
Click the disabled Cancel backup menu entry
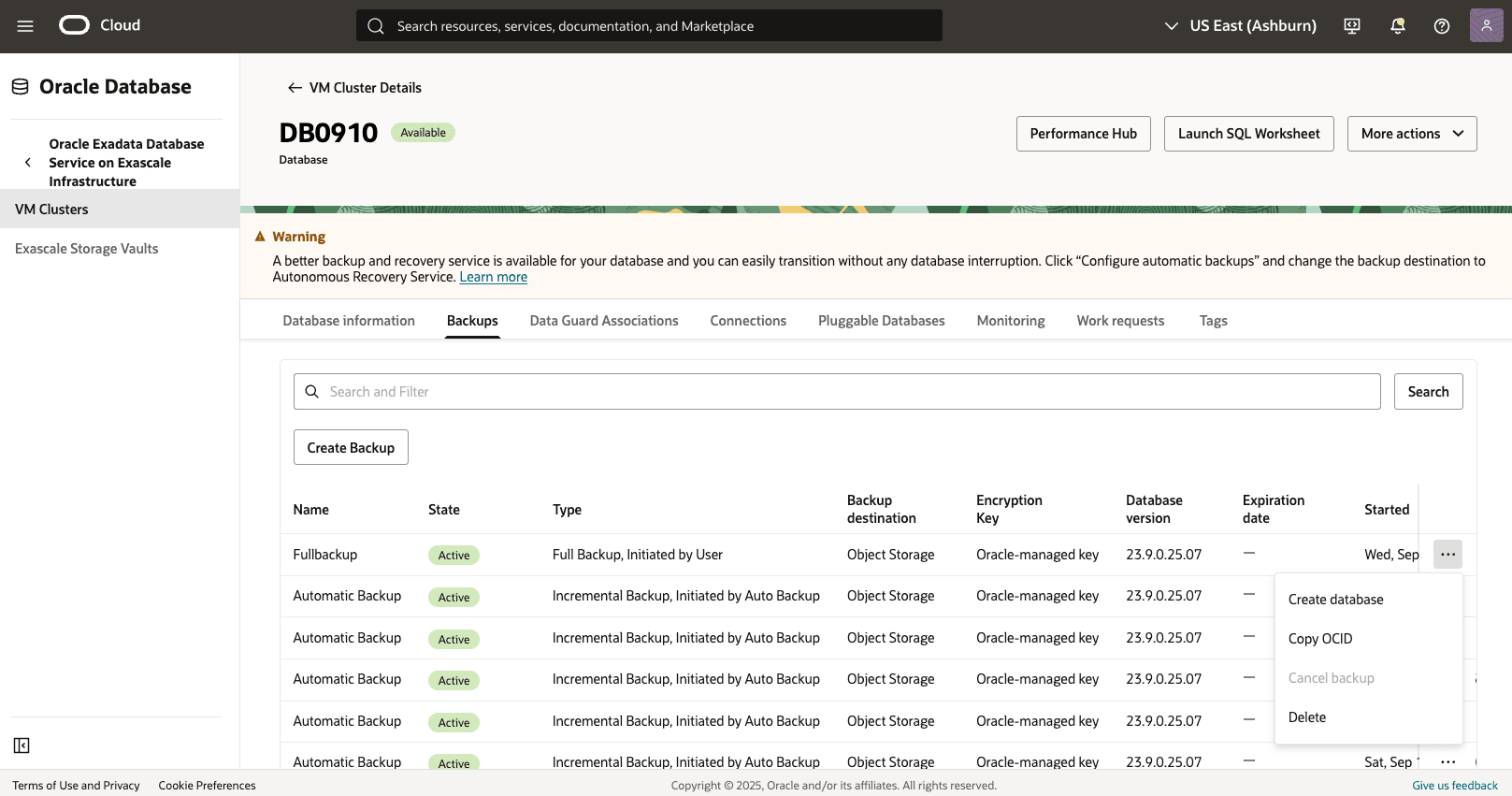(x=1368, y=678)
